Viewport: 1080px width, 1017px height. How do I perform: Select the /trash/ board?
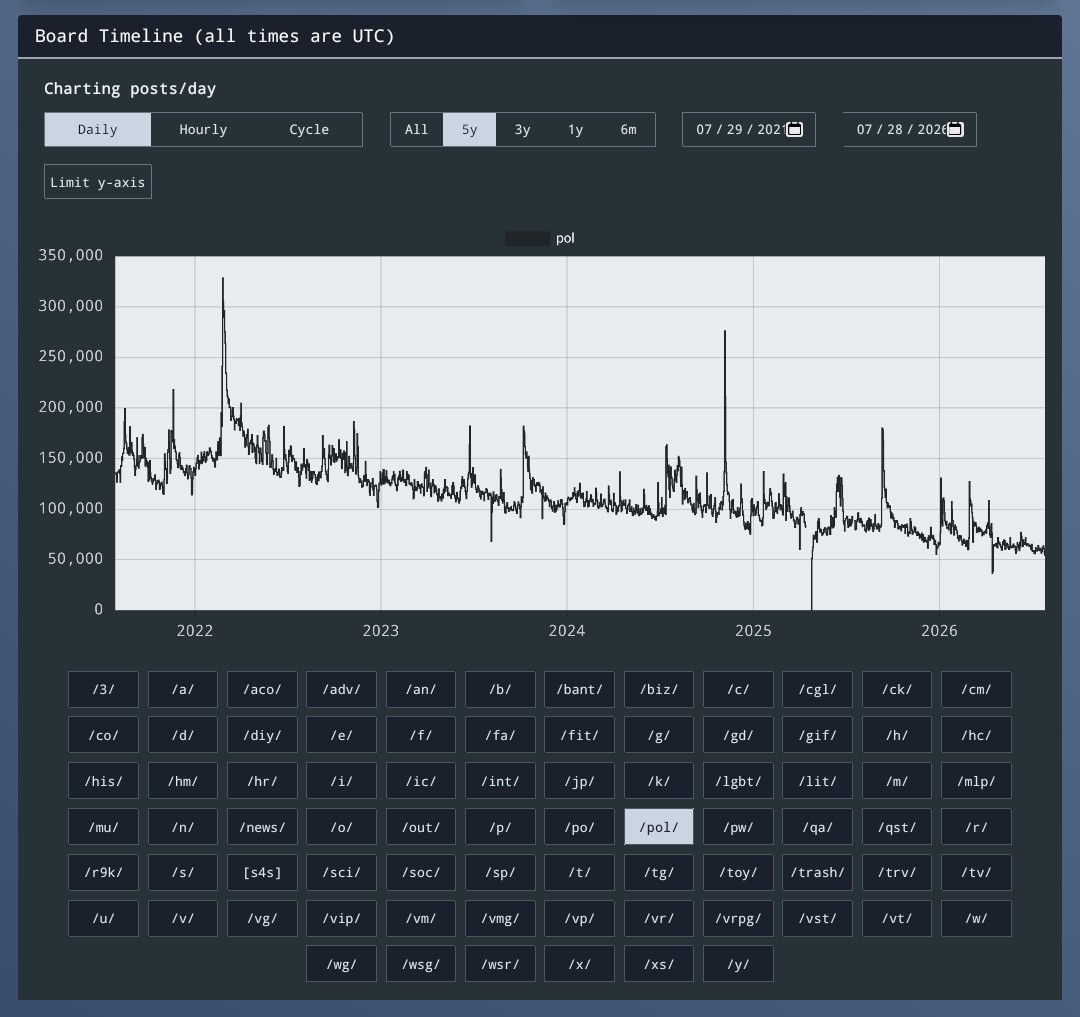pos(818,872)
